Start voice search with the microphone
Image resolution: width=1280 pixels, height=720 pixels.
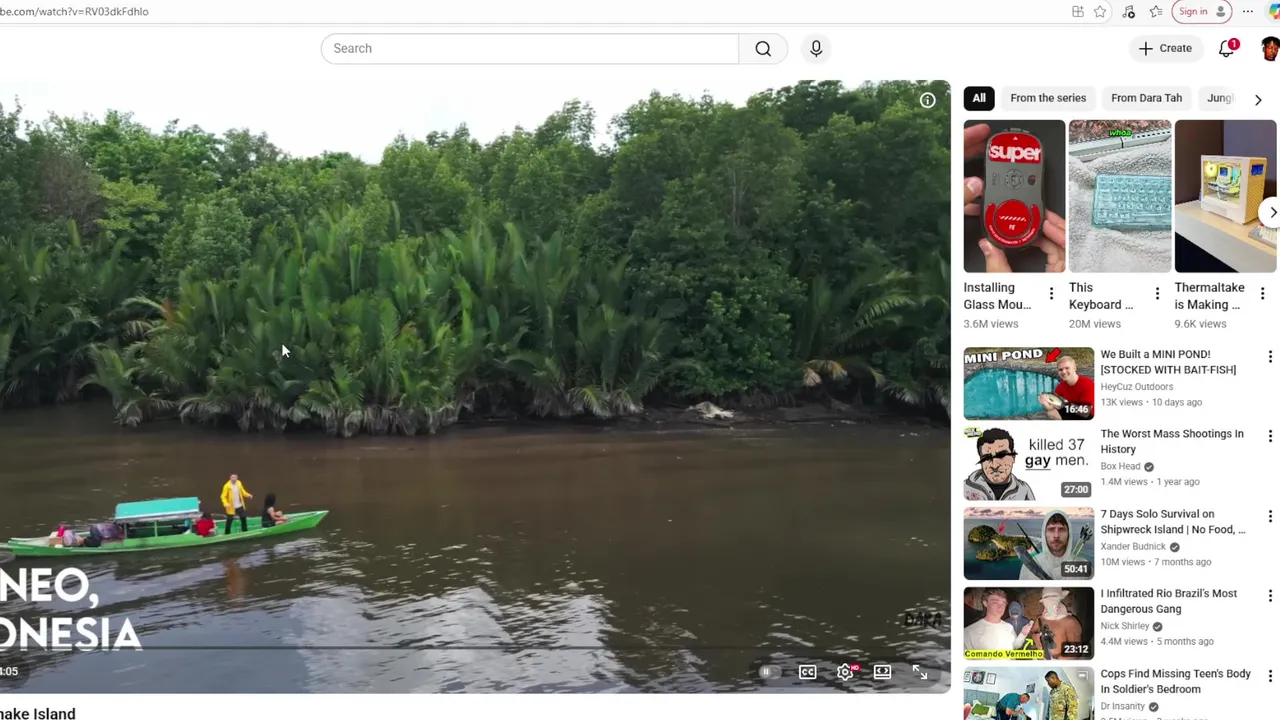[816, 48]
